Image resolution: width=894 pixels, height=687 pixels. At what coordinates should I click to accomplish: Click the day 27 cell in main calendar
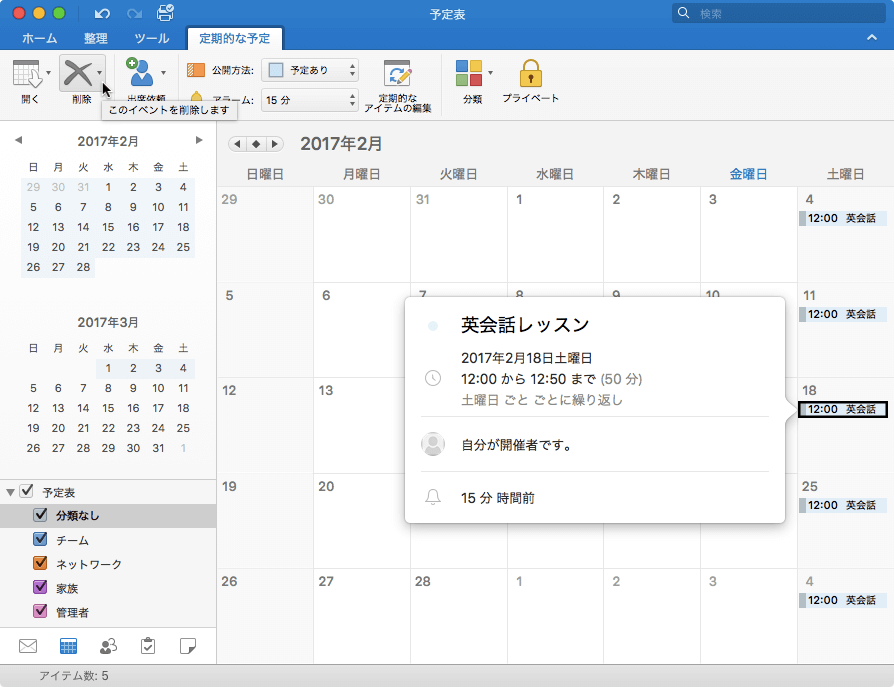coord(361,616)
